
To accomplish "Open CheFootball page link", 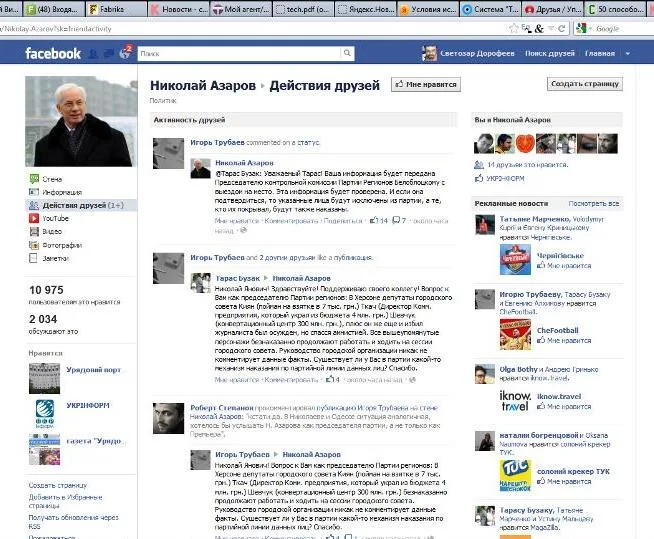I will click(557, 330).
